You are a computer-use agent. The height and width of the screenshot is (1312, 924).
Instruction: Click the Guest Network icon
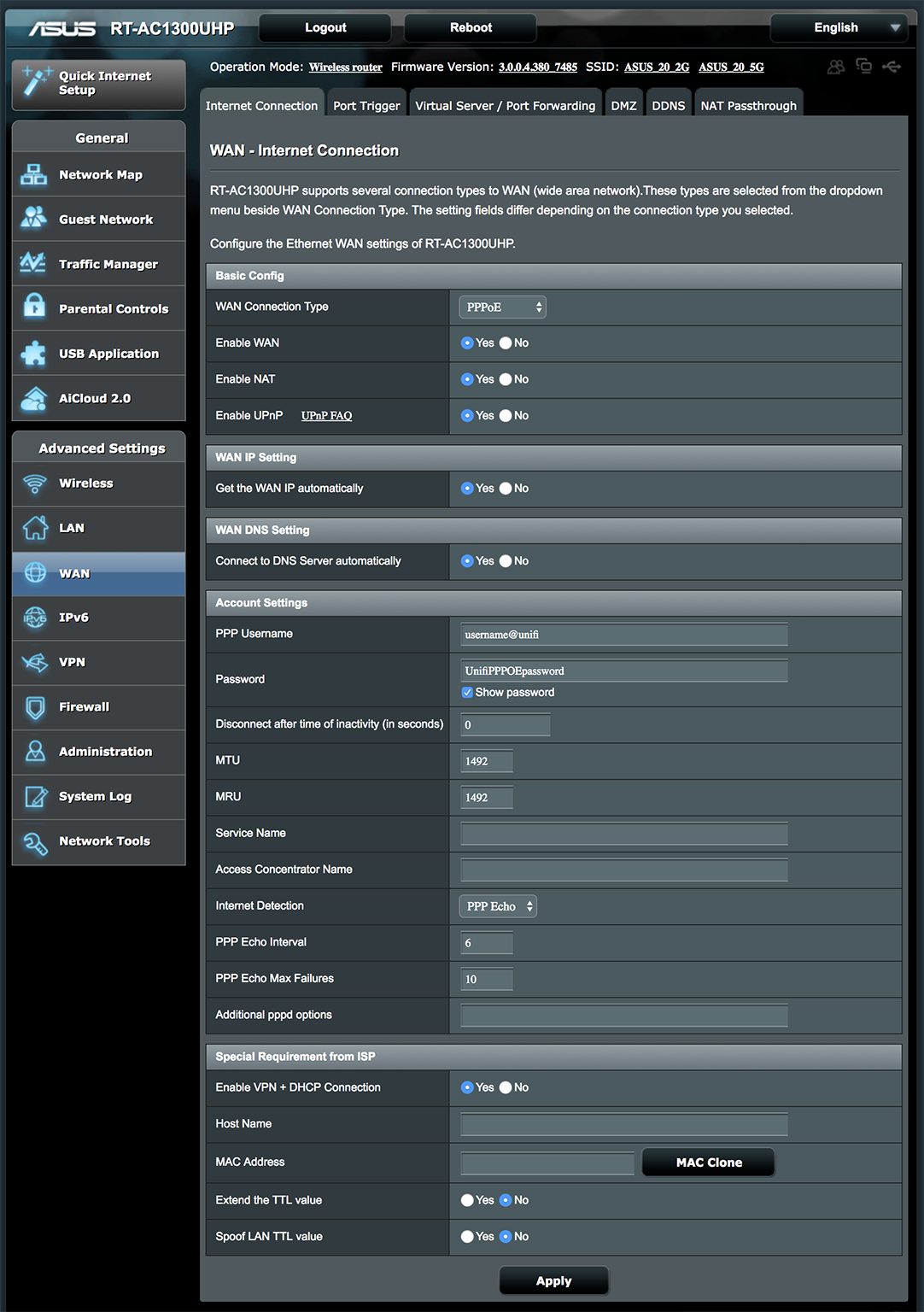pos(34,220)
